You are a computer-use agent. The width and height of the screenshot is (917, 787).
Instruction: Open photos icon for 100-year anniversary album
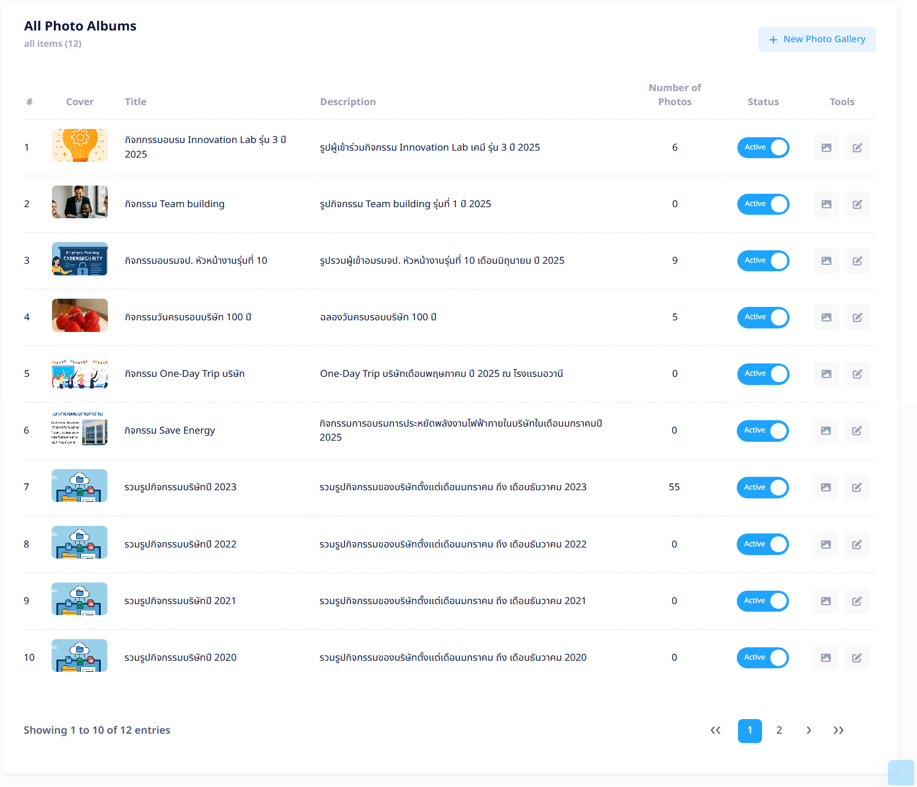tap(826, 318)
